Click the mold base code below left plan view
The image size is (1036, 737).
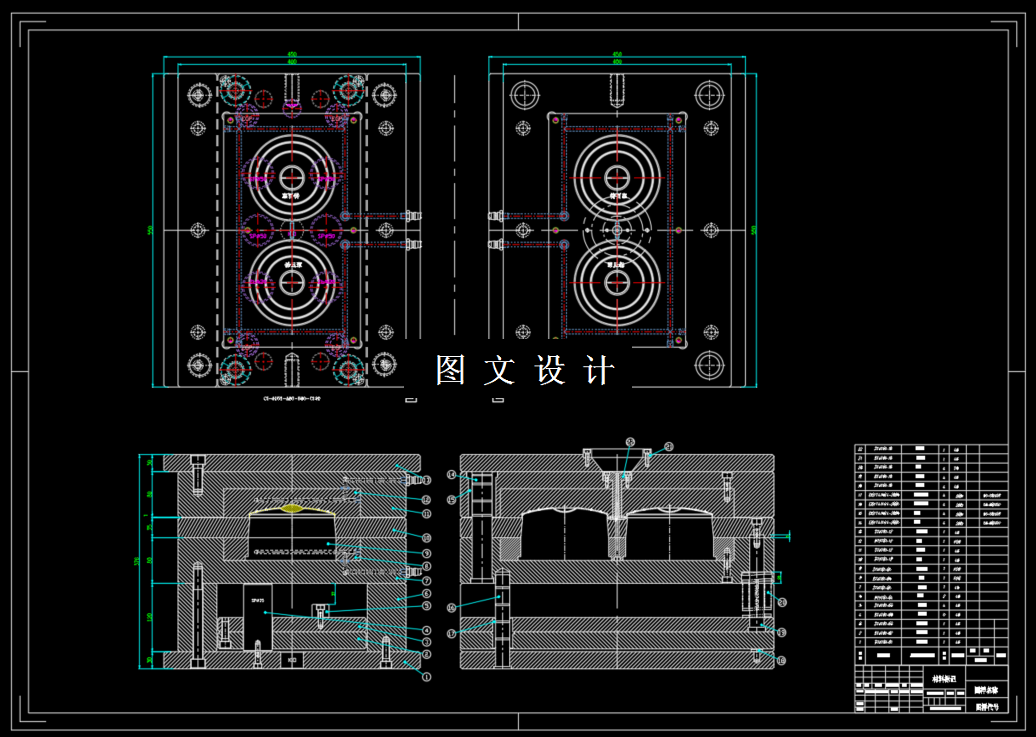click(x=292, y=399)
